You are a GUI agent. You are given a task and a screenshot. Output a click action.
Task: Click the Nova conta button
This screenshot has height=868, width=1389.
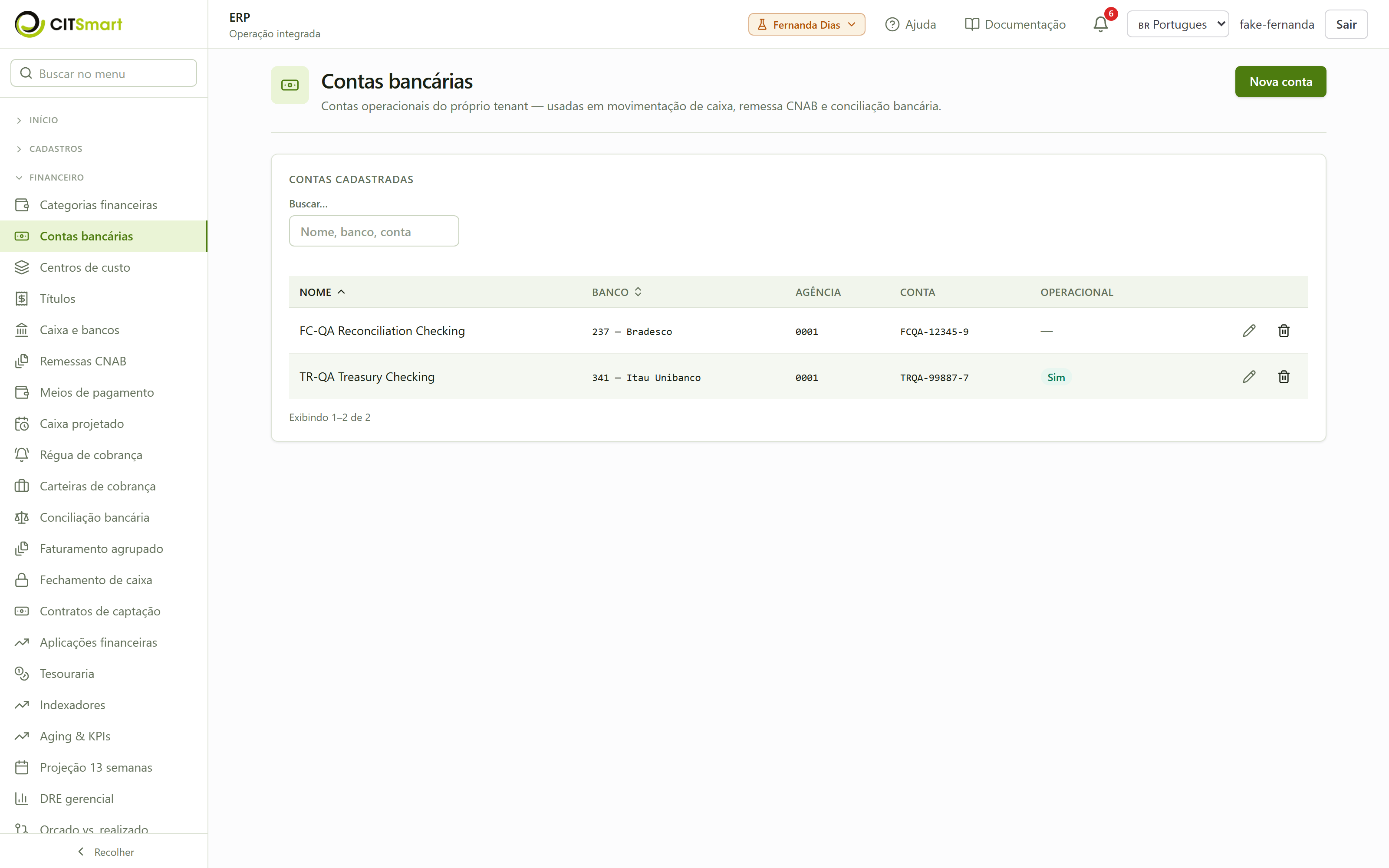click(x=1280, y=82)
